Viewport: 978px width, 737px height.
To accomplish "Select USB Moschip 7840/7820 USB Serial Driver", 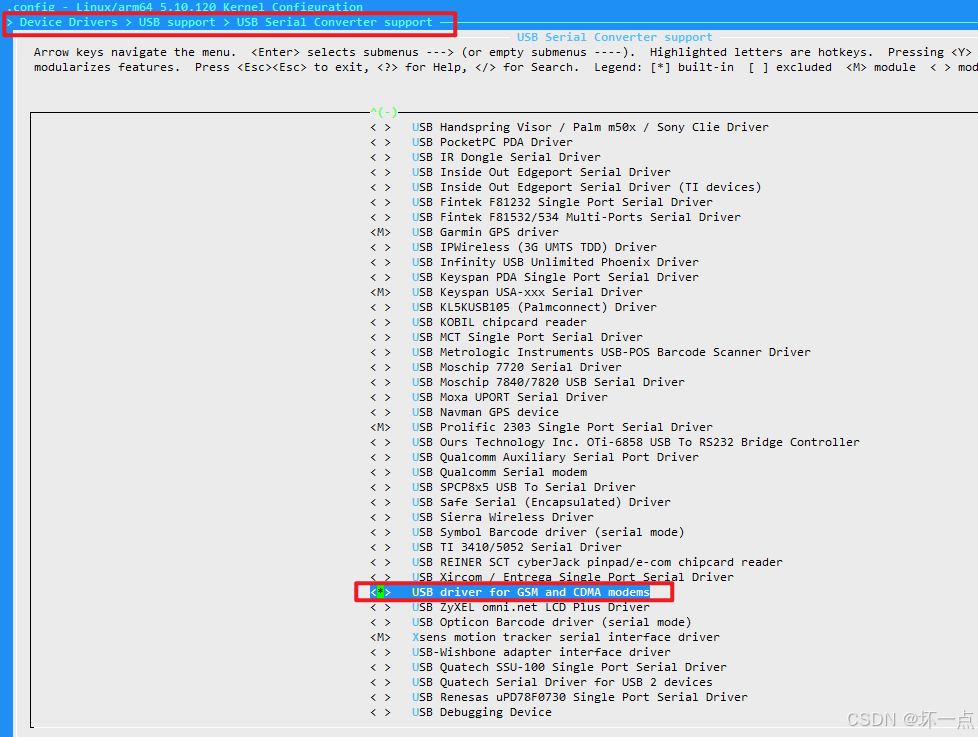I will pos(548,382).
